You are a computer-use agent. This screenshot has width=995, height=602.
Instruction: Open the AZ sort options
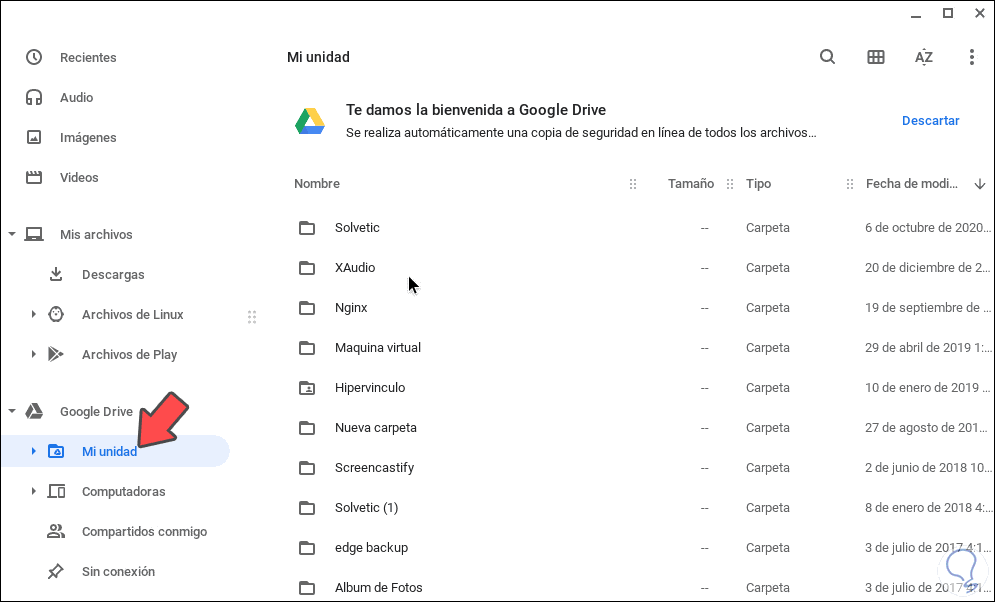pyautogui.click(x=924, y=57)
